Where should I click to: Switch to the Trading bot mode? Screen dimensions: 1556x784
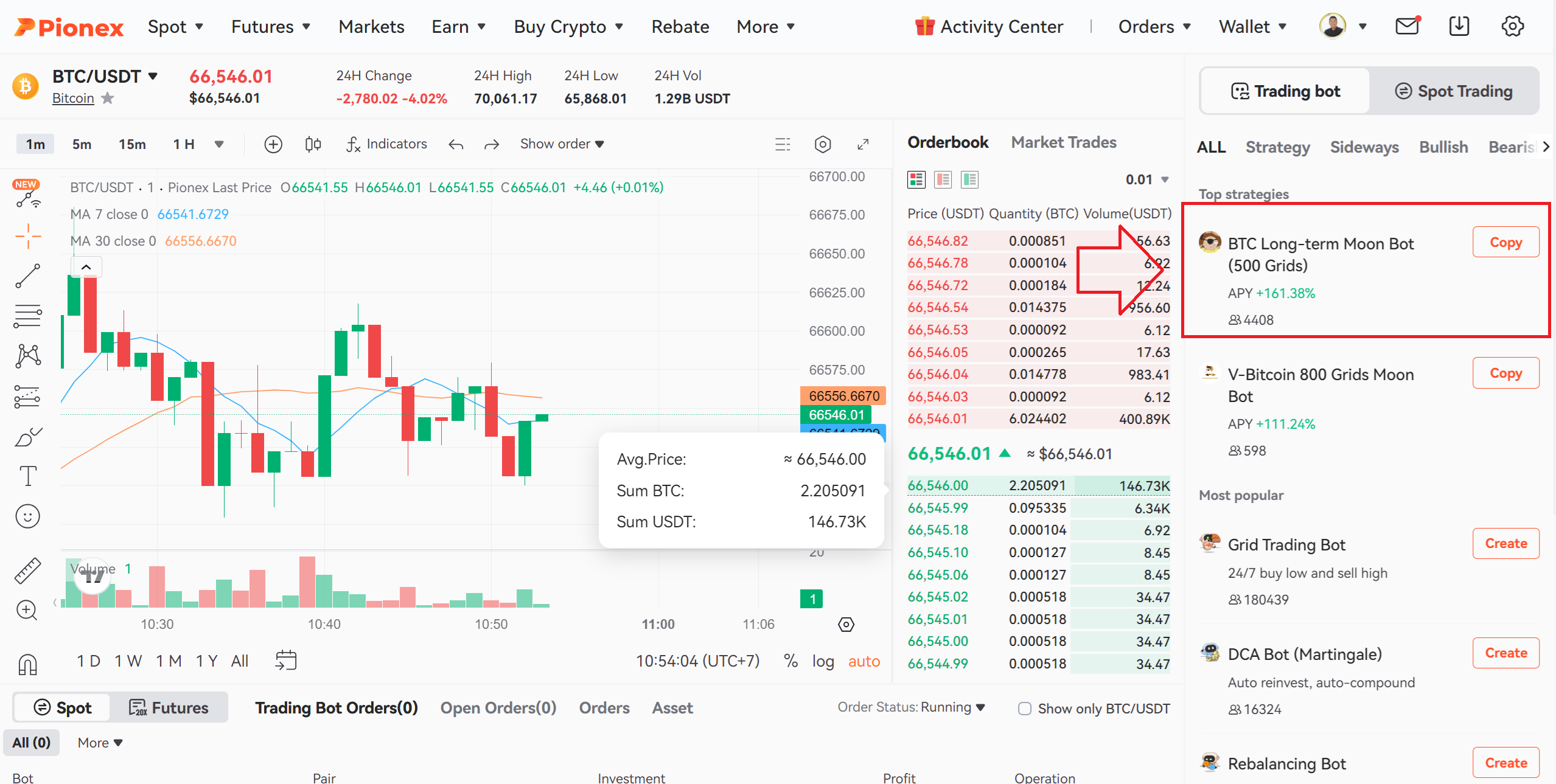(x=1285, y=91)
